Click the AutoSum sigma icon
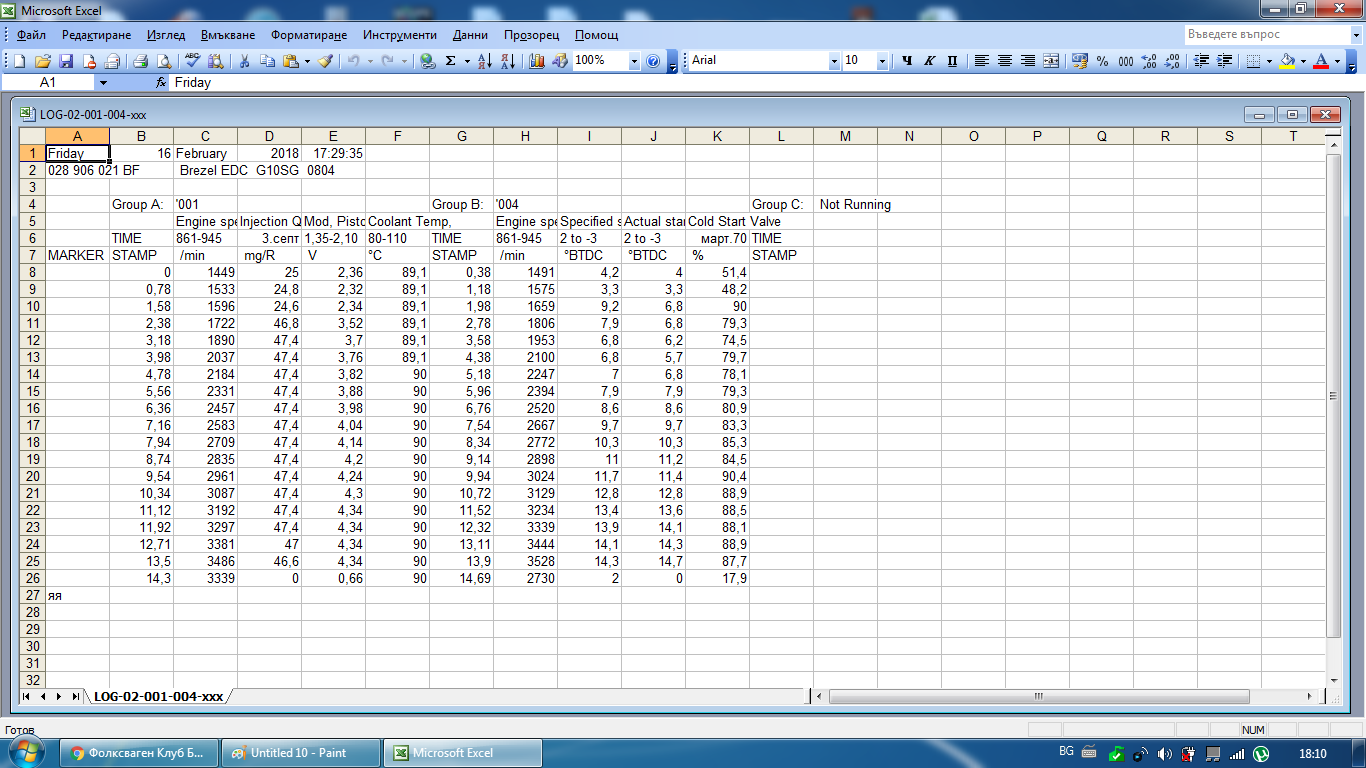 click(x=451, y=61)
